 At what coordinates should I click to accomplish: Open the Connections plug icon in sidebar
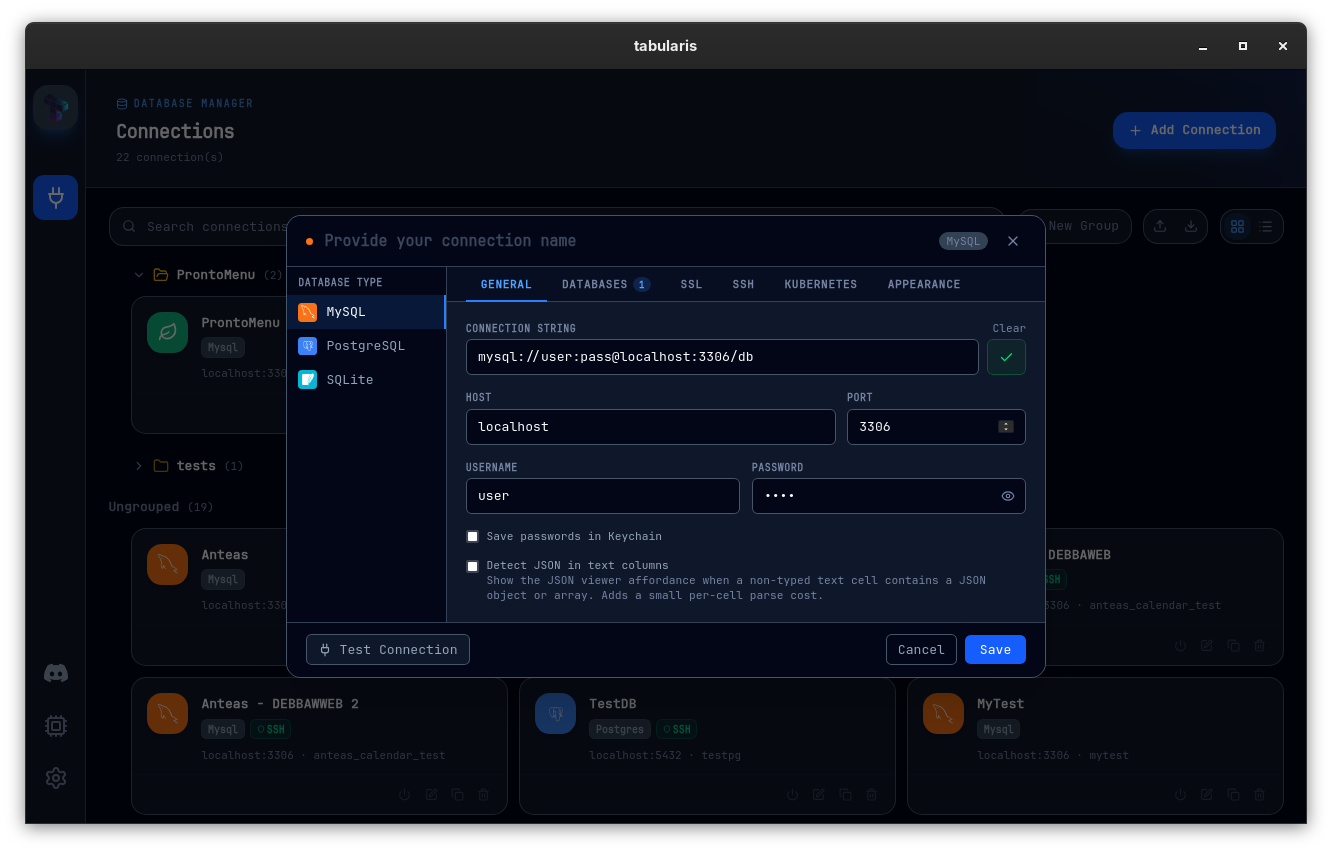[55, 197]
